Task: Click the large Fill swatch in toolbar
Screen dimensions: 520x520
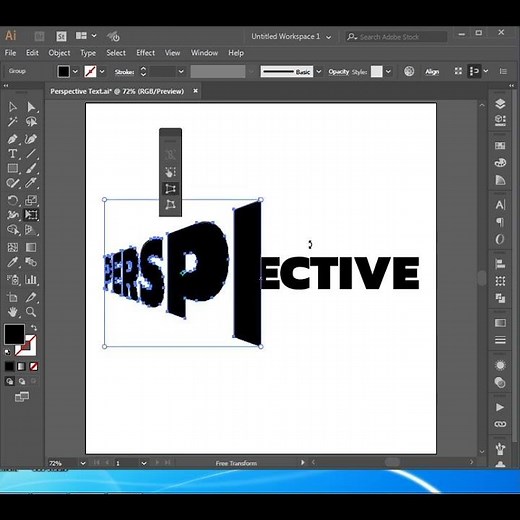Action: point(14,334)
